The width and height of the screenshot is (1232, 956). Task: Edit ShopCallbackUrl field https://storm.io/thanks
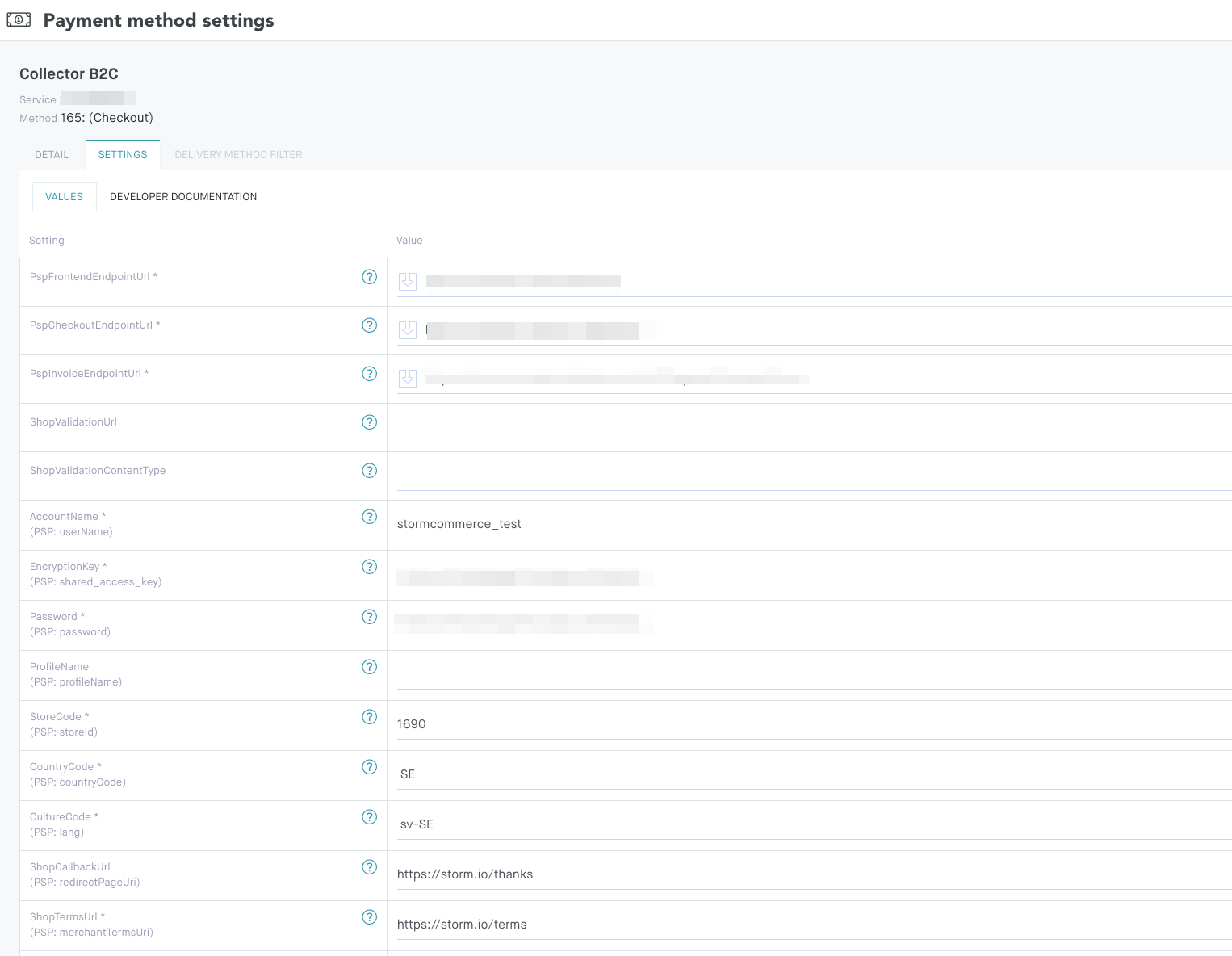pos(814,874)
